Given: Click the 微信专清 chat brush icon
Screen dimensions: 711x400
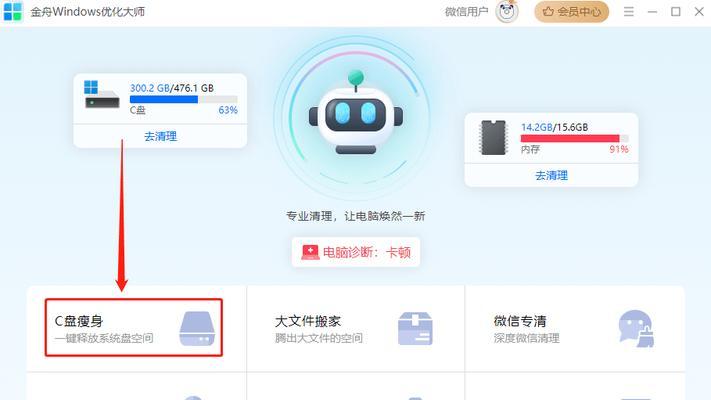Looking at the screenshot, I should click(636, 328).
